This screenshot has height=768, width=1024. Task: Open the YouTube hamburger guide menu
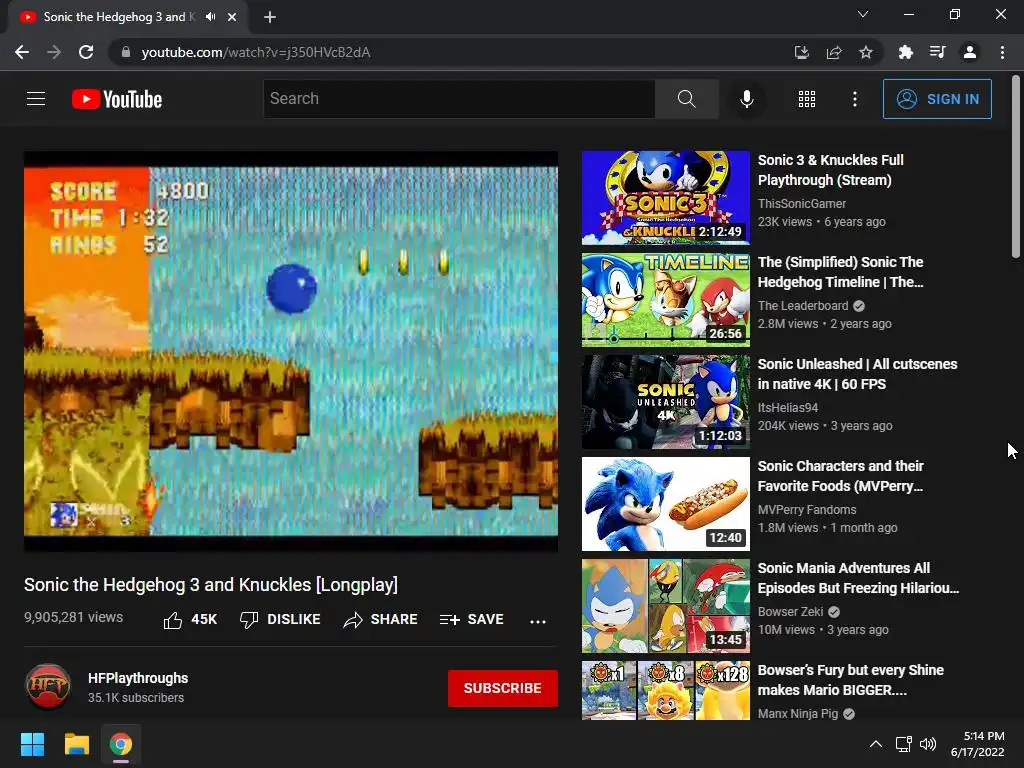(x=36, y=99)
